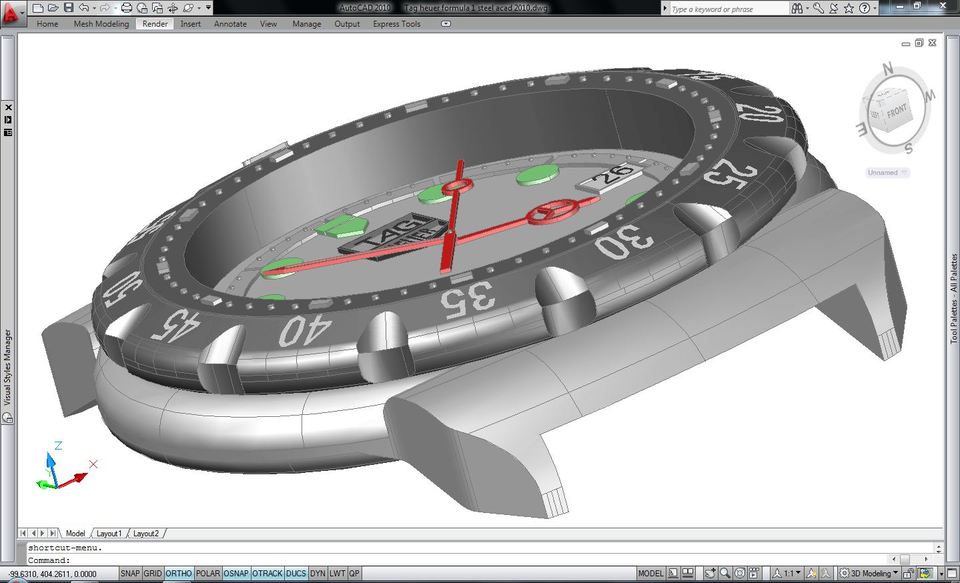Switch to the Mesh Modeling ribbon tab
This screenshot has height=583, width=960.
[103, 24]
